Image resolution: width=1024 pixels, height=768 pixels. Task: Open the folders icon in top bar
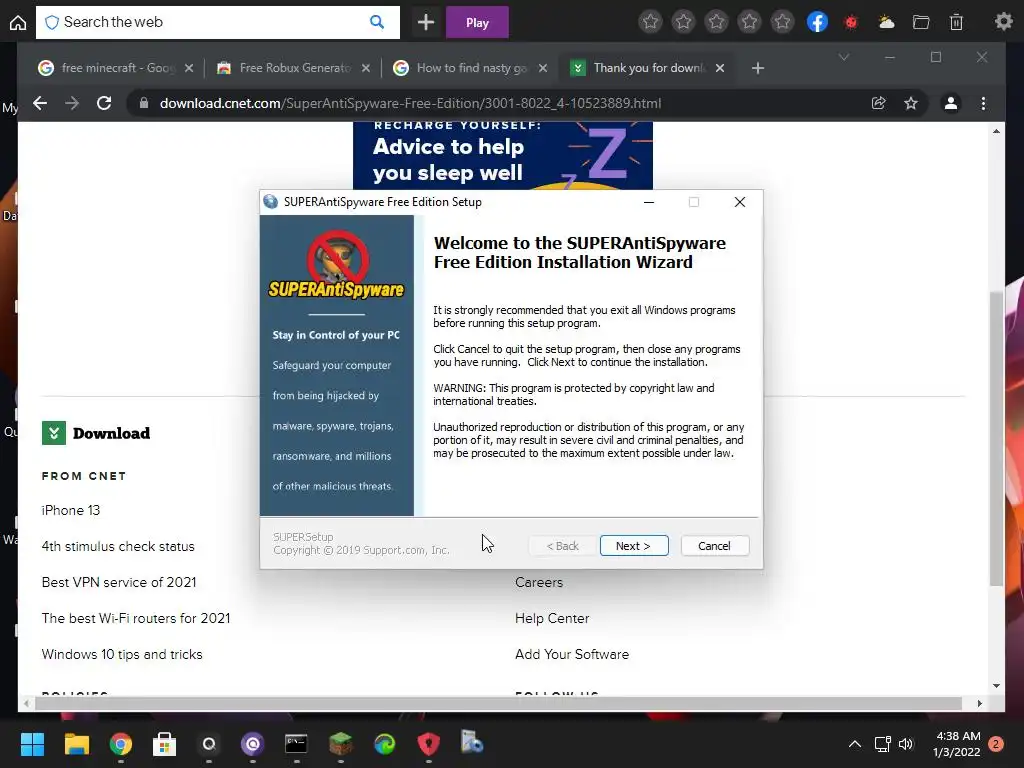[x=921, y=23]
